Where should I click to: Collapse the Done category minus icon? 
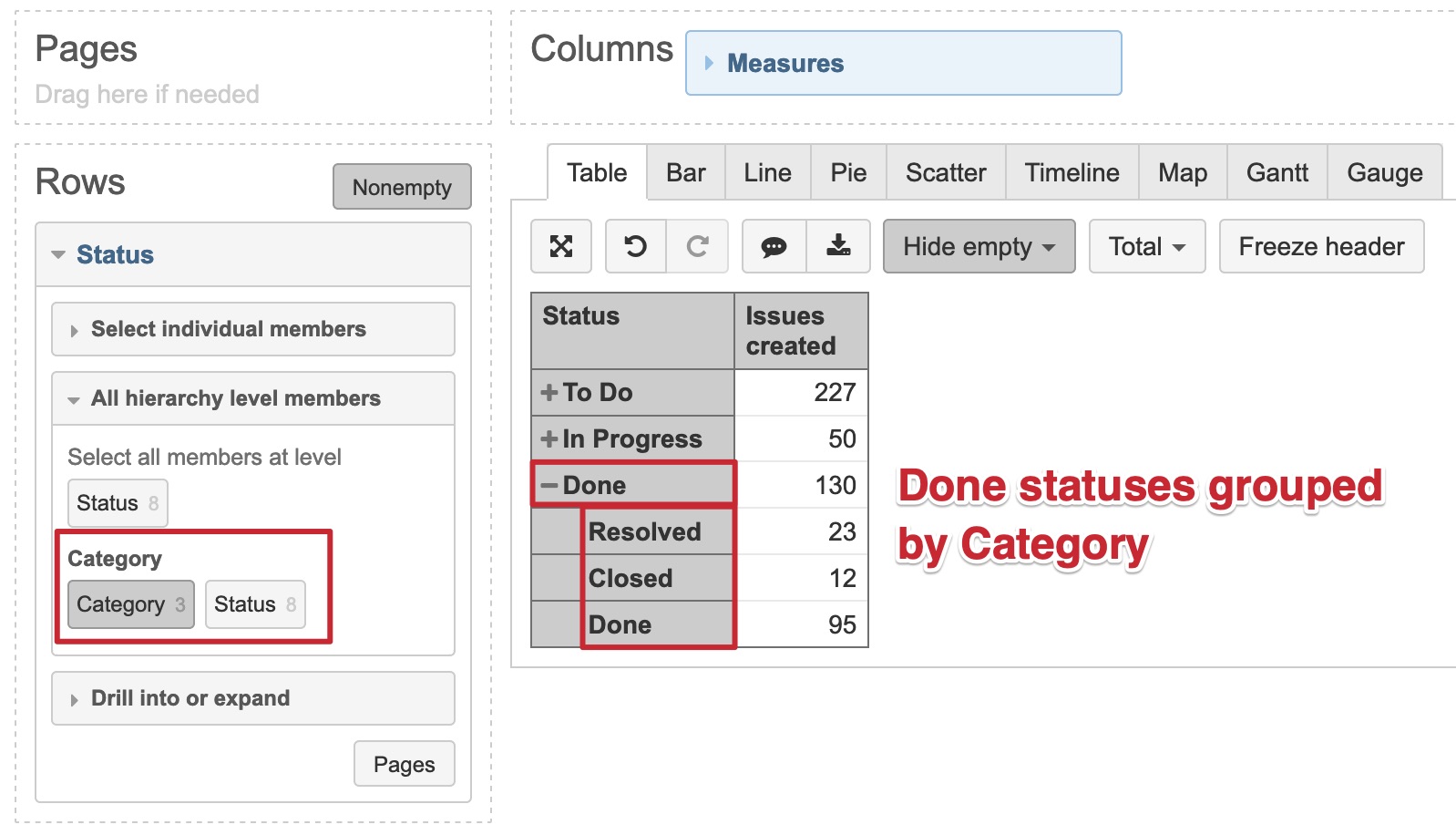(549, 485)
